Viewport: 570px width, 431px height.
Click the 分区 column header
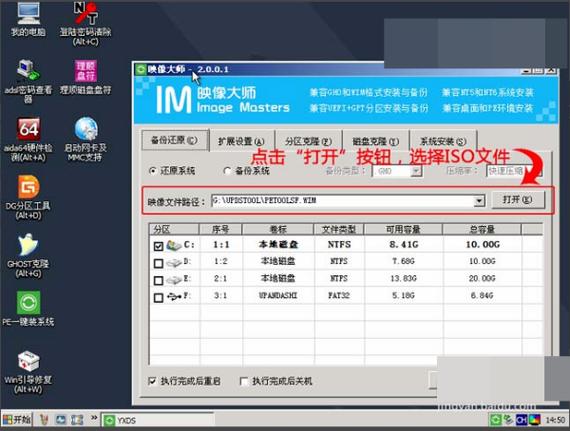[x=174, y=229]
